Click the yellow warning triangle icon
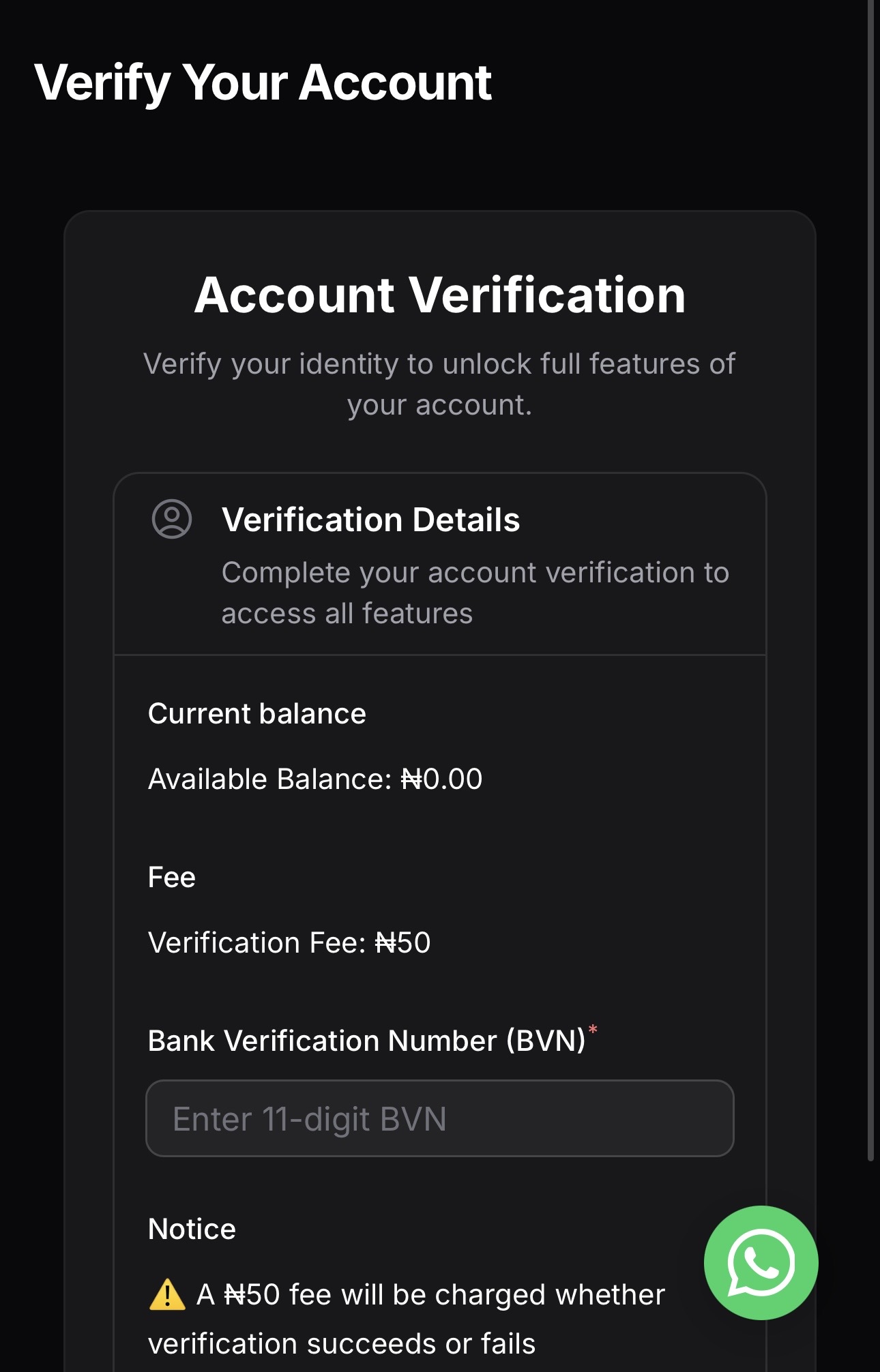Viewport: 880px width, 1372px height. coord(167,1295)
